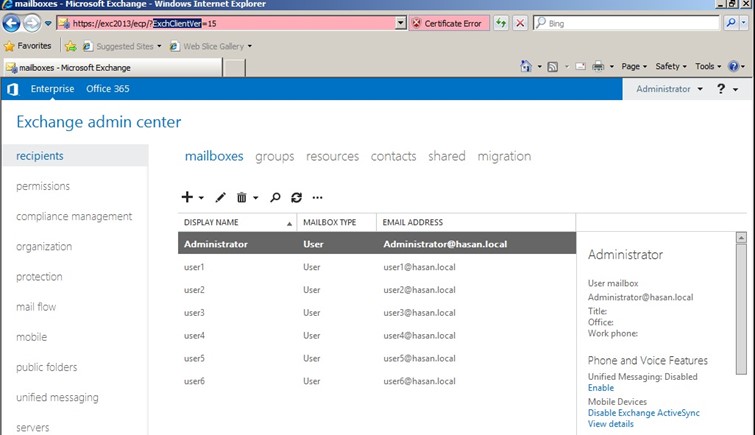The width and height of the screenshot is (755, 435).
Task: Click the Read Mail icon
Action: [581, 66]
